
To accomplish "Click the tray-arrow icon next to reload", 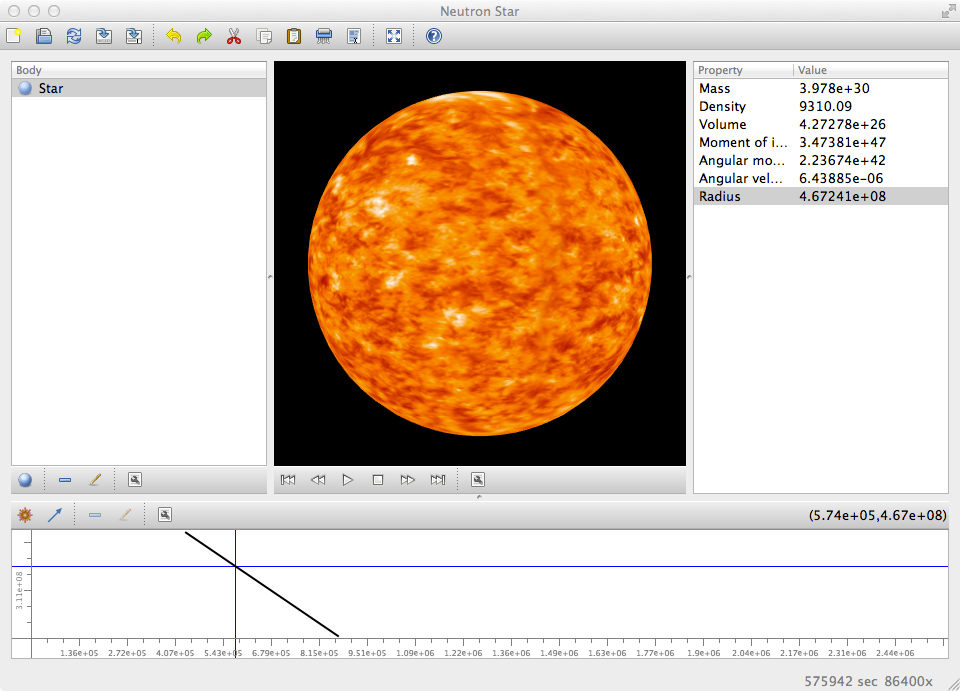I will [104, 36].
